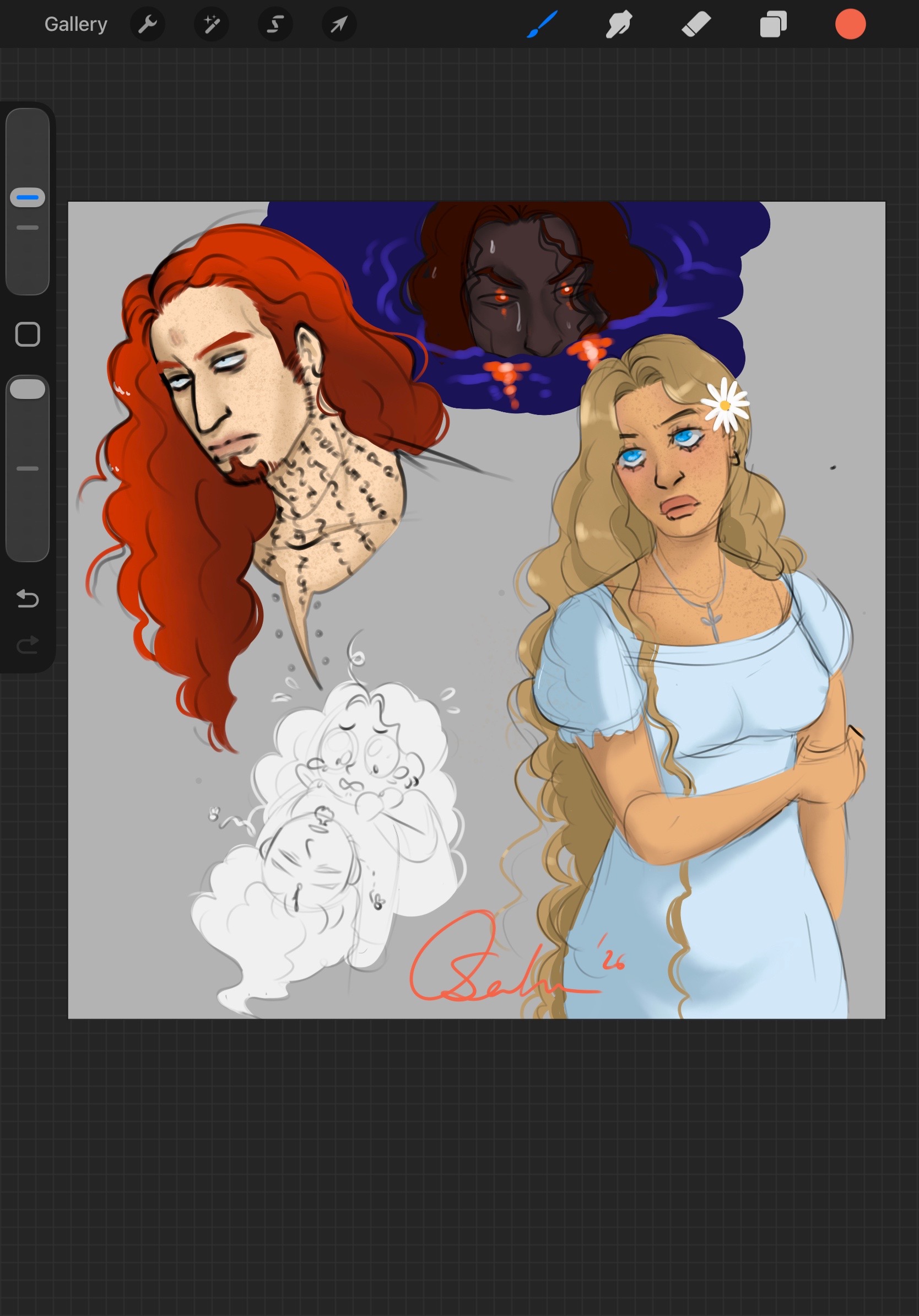Open the red active color picker

click(x=850, y=24)
